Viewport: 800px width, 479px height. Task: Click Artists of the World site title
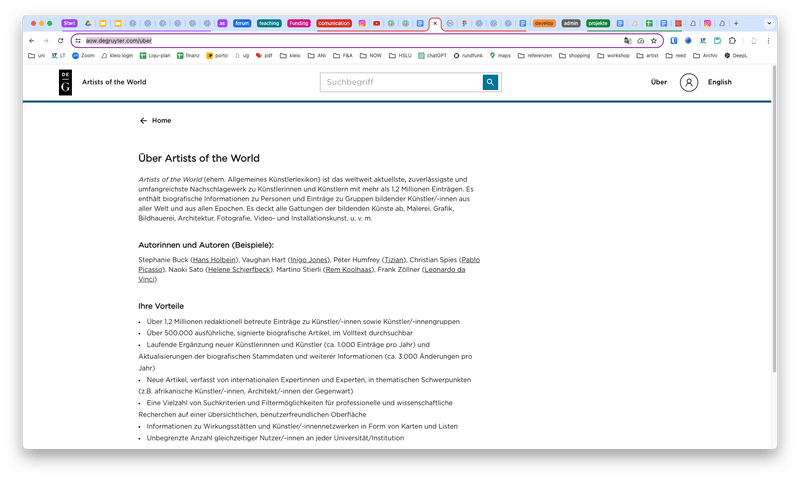[114, 82]
